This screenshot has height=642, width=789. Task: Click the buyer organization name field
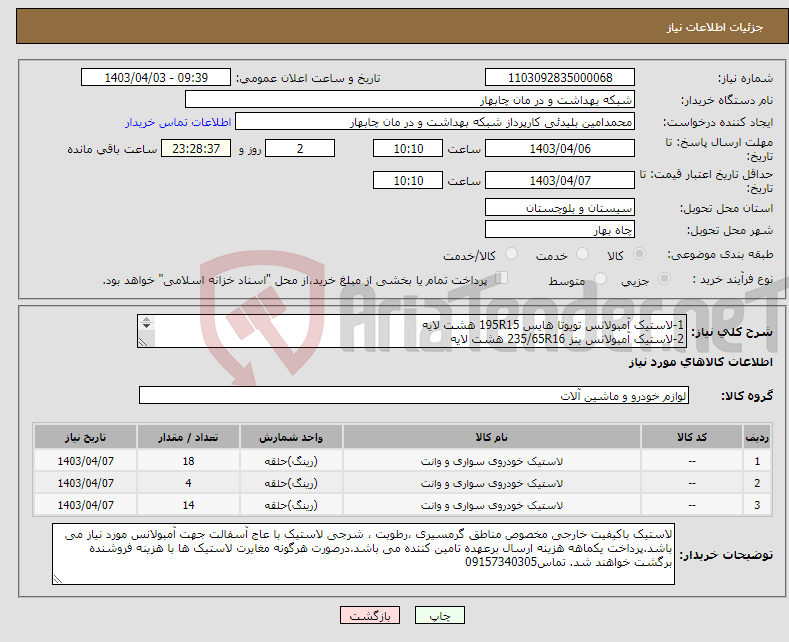410,100
